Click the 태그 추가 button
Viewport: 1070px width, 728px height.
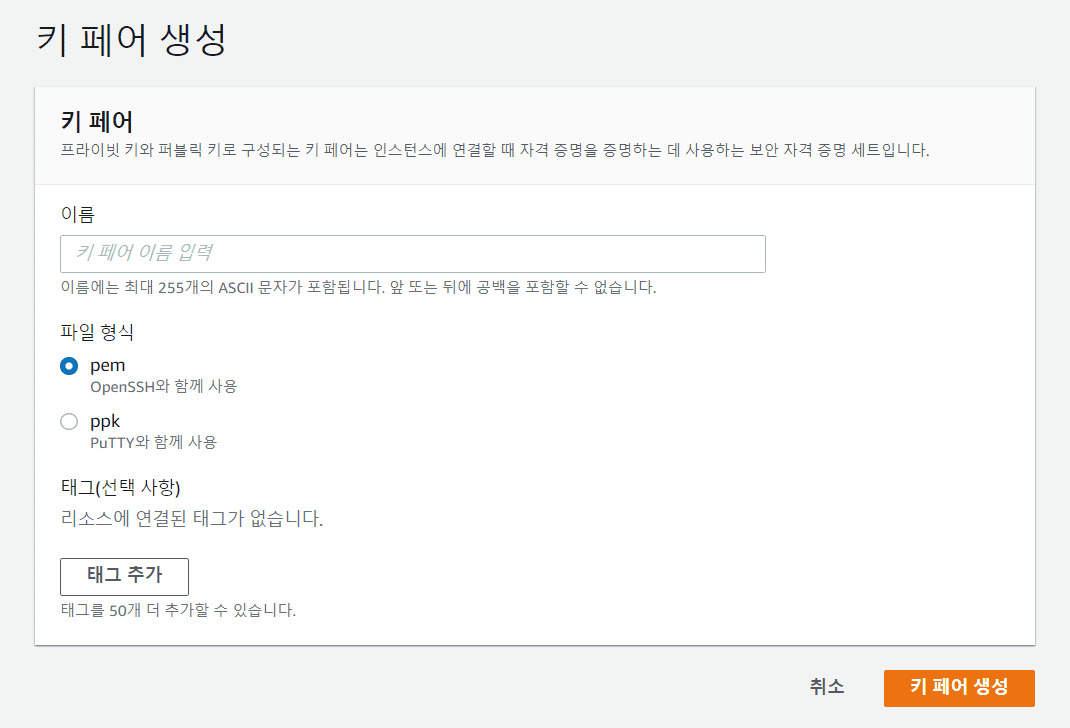pos(124,576)
